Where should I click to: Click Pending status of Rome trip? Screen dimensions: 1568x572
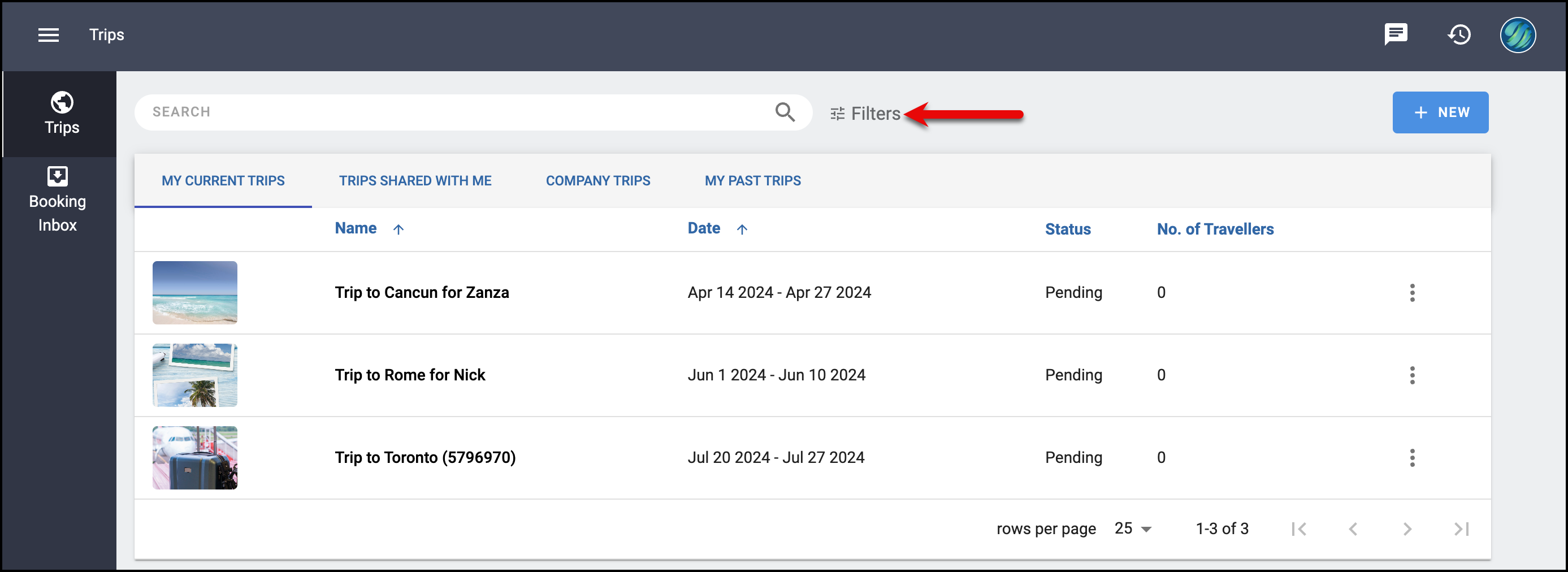click(1073, 375)
